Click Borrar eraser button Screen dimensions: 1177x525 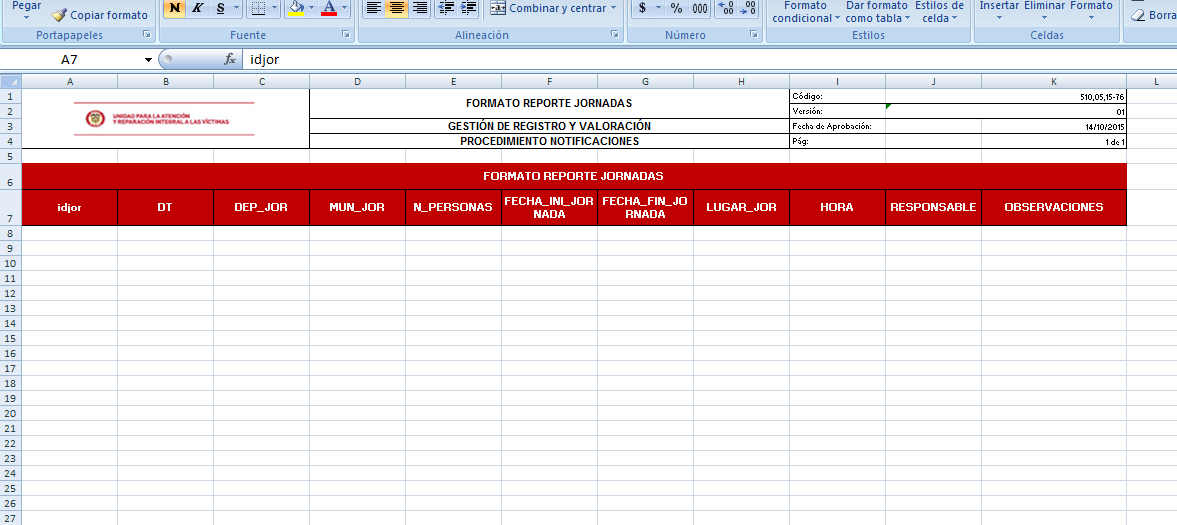1153,15
